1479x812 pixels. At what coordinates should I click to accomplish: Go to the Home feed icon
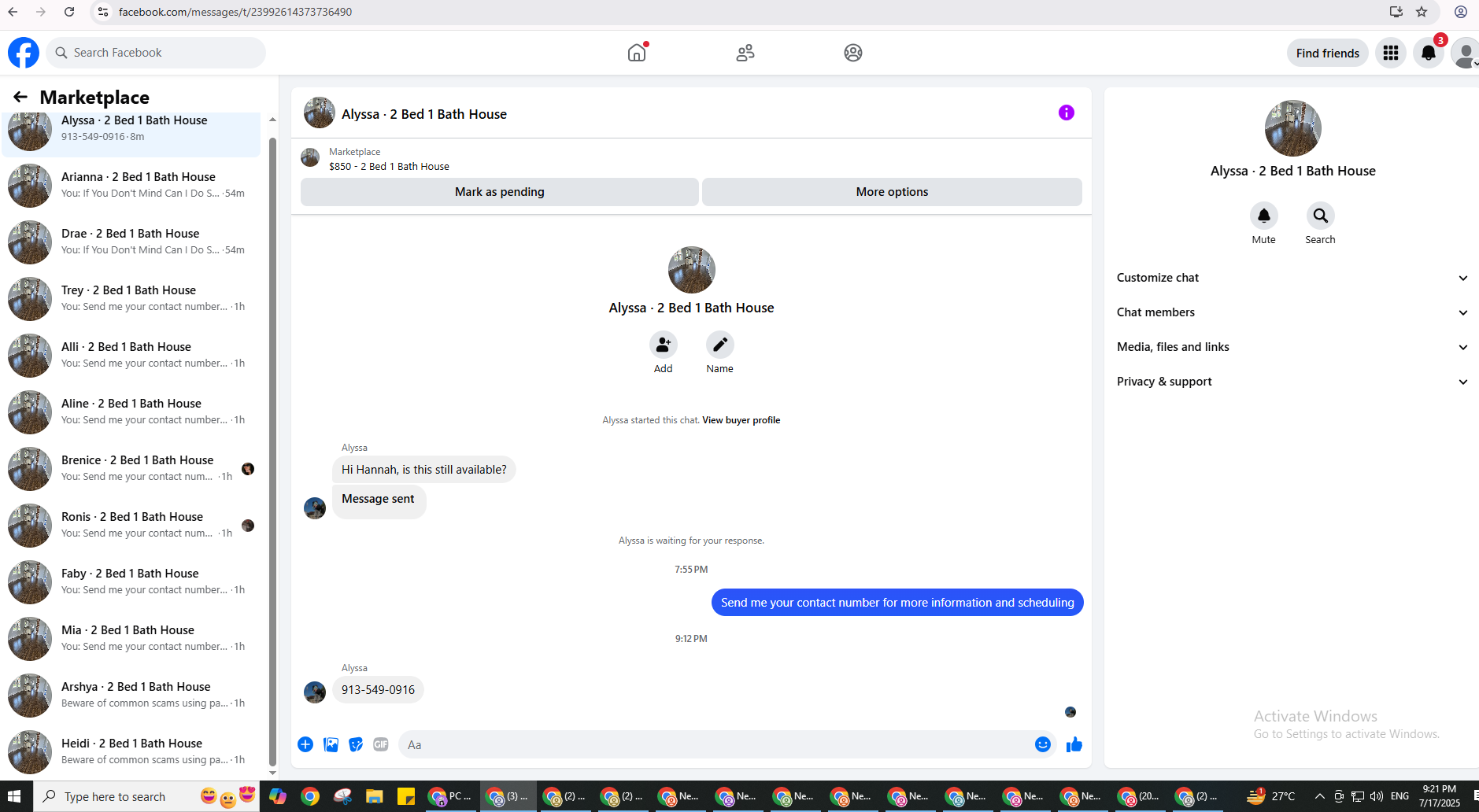coord(637,53)
